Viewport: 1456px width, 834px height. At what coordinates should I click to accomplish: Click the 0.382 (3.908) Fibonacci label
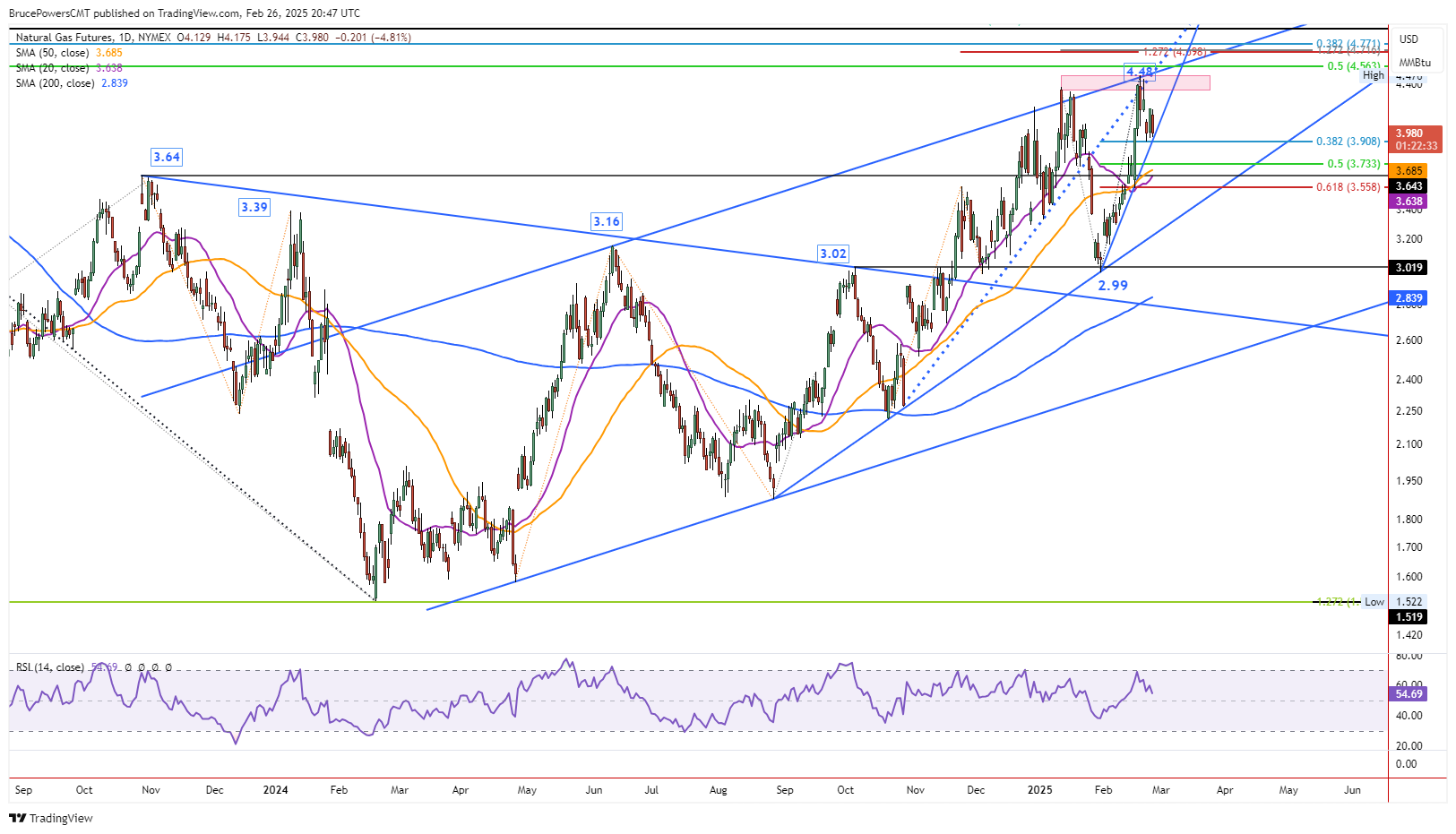tap(1348, 141)
